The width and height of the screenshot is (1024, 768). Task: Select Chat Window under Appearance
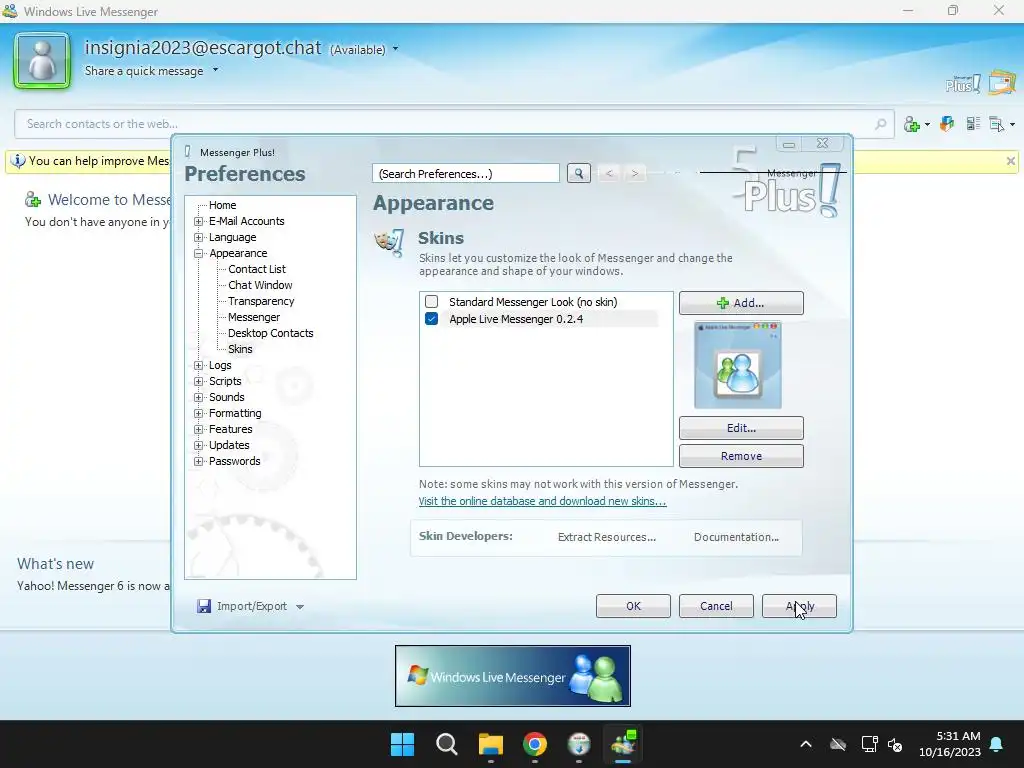click(260, 285)
